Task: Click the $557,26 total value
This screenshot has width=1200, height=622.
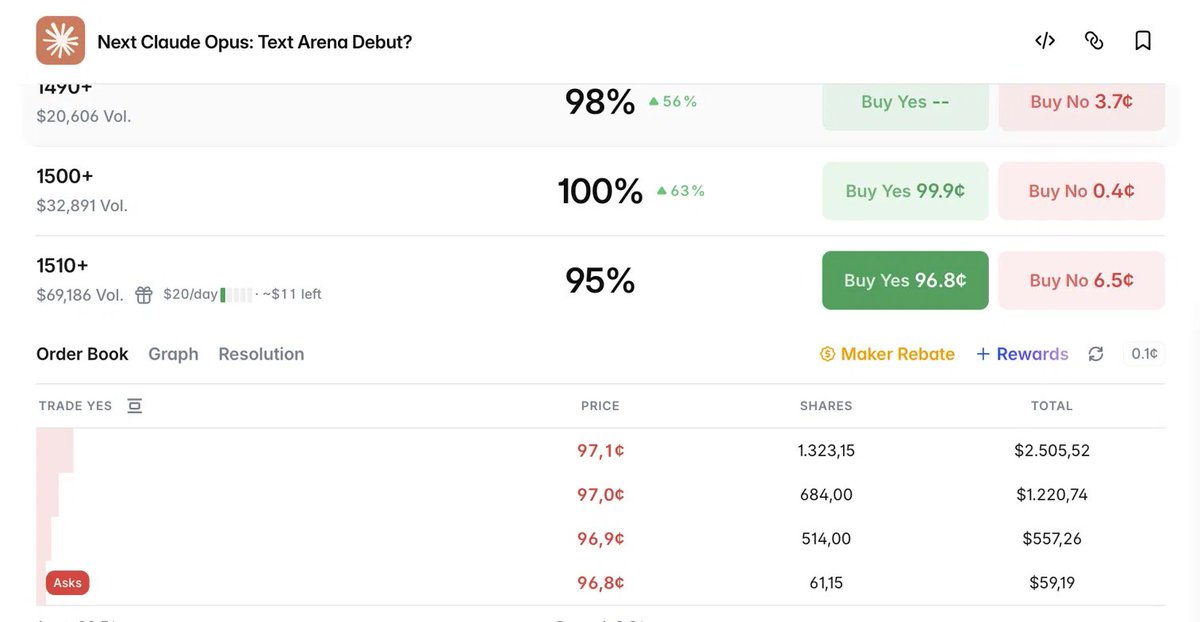Action: 1052,539
